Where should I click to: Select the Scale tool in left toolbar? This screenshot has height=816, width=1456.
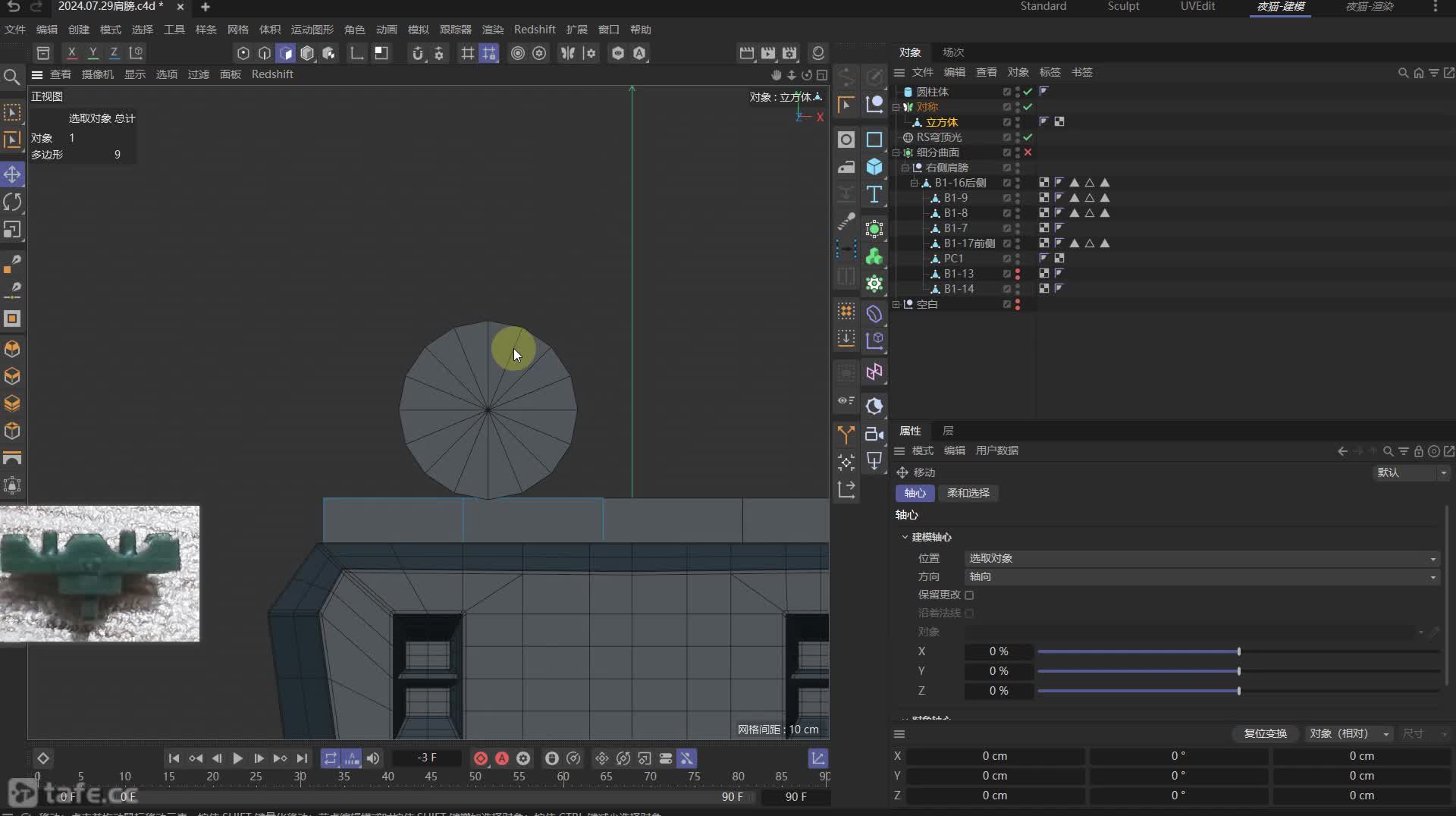point(12,229)
